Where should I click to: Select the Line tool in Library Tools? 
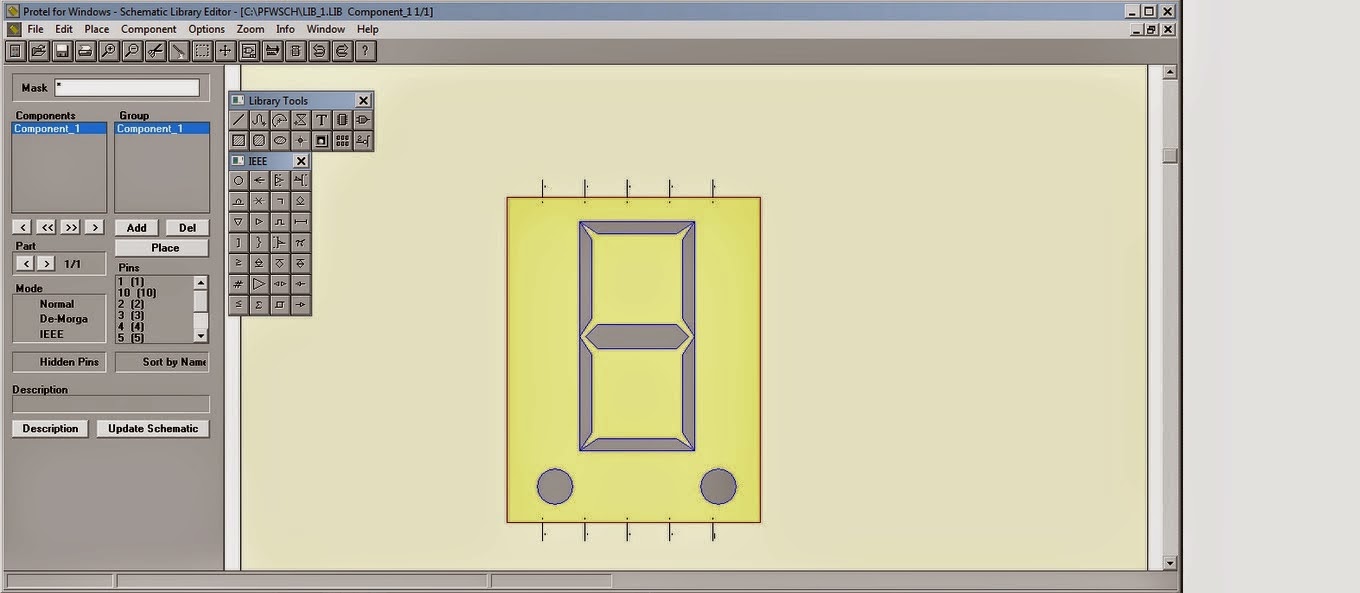(x=238, y=120)
